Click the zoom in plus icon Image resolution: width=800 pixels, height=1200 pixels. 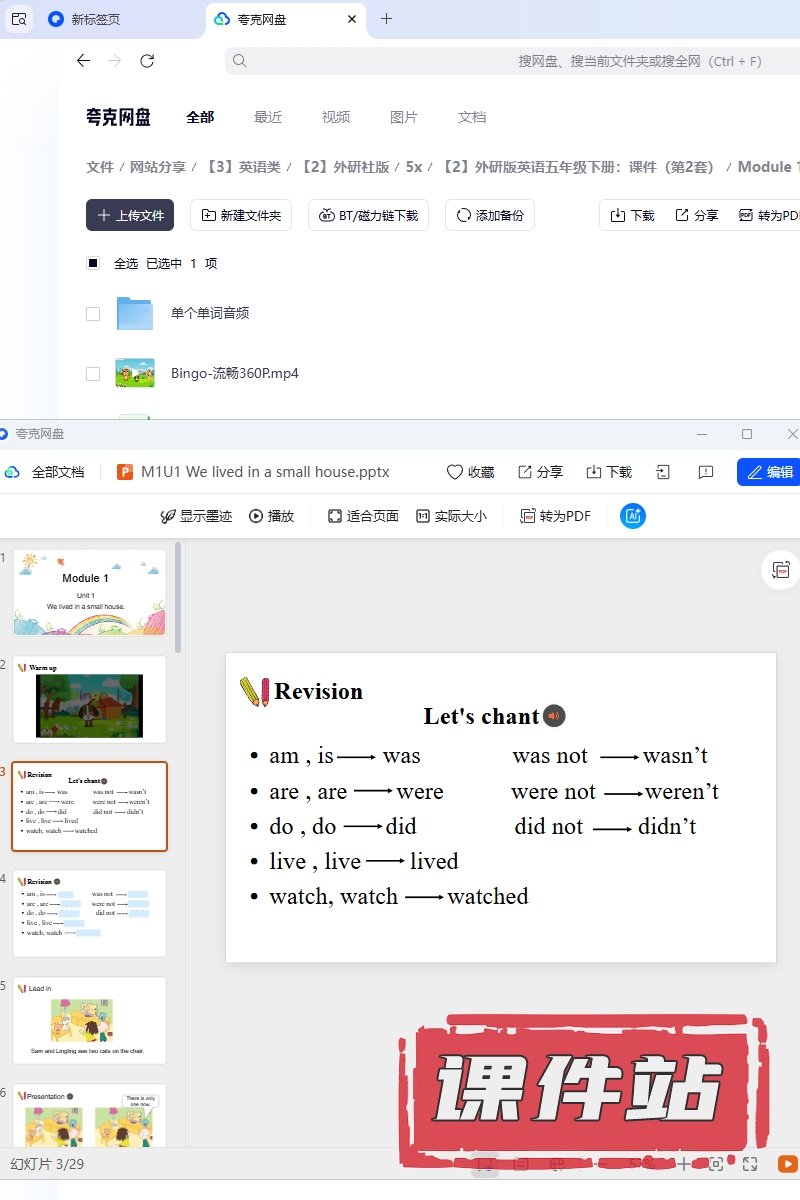click(683, 1164)
